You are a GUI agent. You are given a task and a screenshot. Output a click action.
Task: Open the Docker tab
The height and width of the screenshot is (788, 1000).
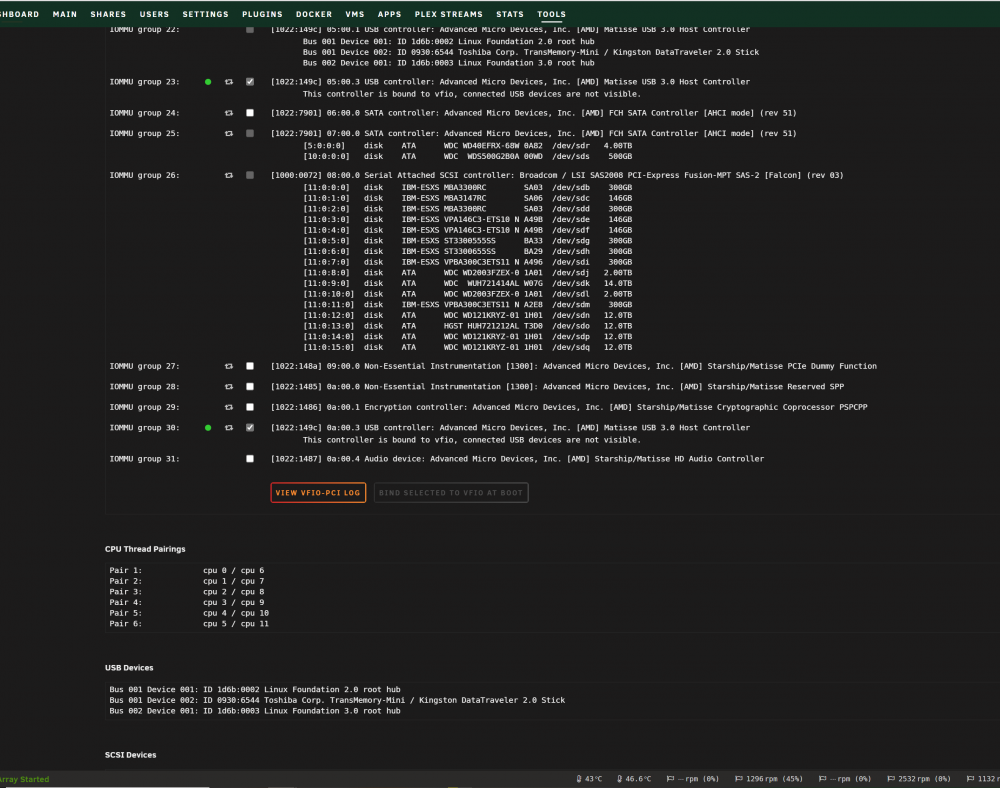pyautogui.click(x=314, y=14)
